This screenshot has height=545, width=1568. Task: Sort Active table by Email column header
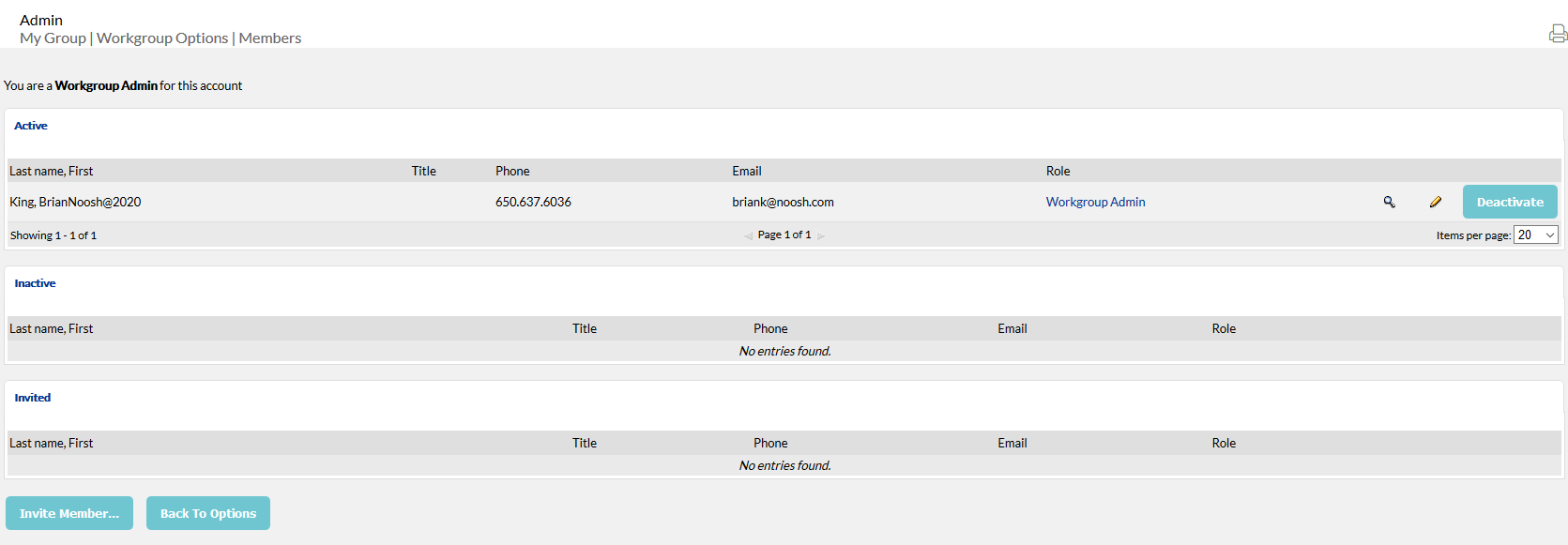[747, 171]
